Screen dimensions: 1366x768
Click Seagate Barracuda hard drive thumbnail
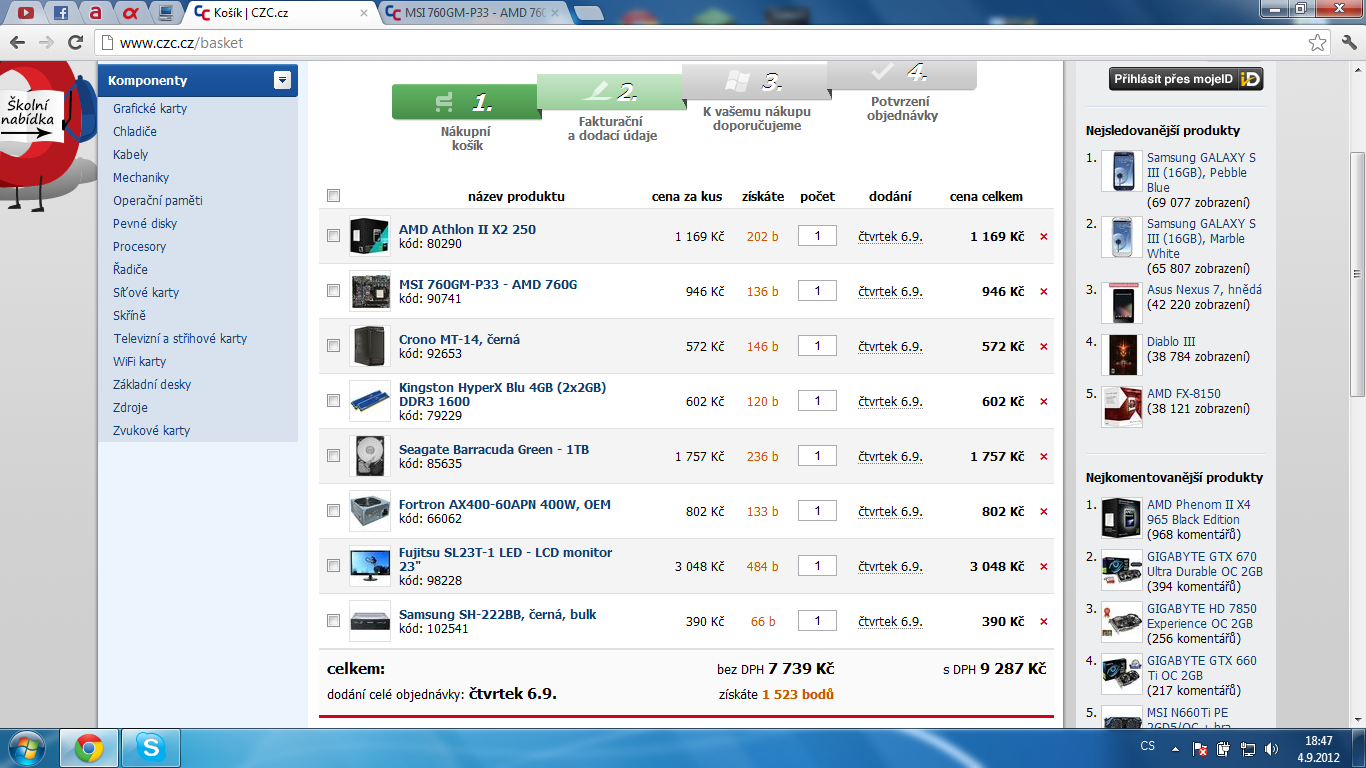(369, 456)
